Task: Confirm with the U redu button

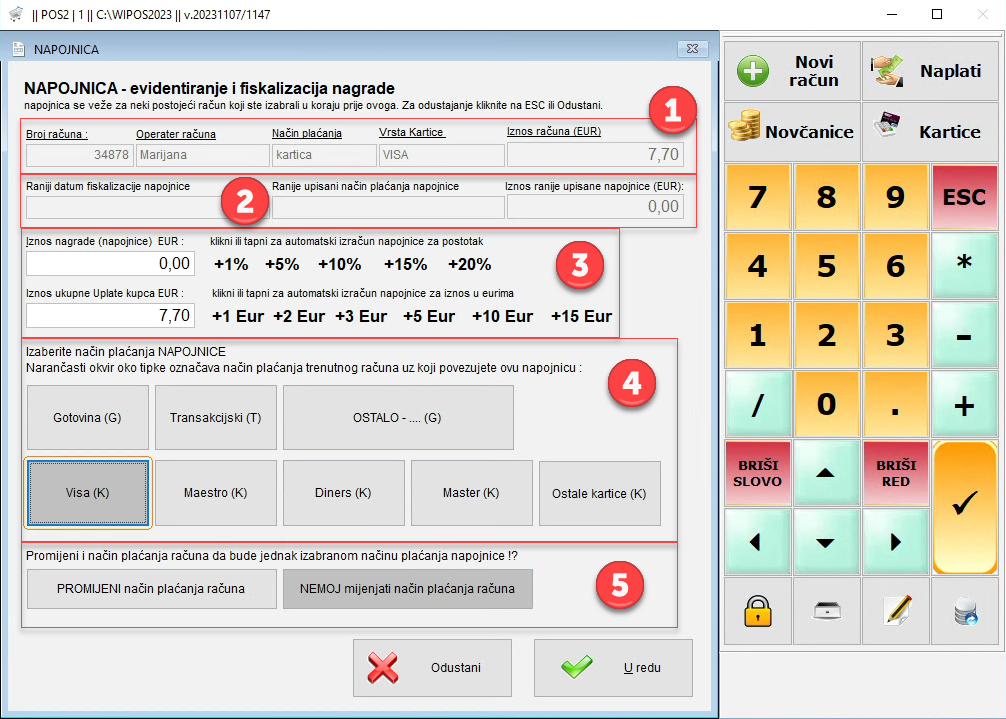Action: click(x=613, y=668)
